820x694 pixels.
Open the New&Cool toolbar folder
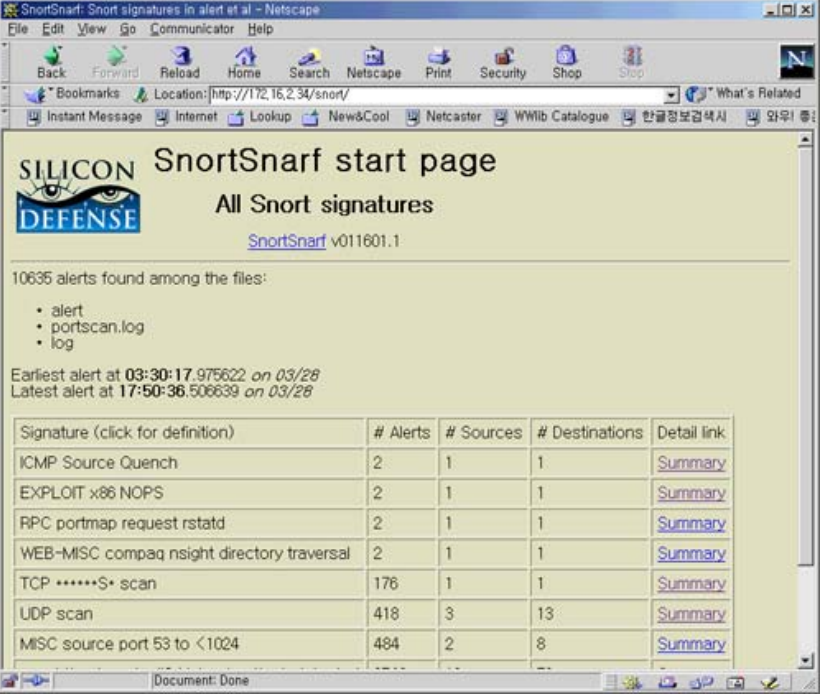coord(346,117)
